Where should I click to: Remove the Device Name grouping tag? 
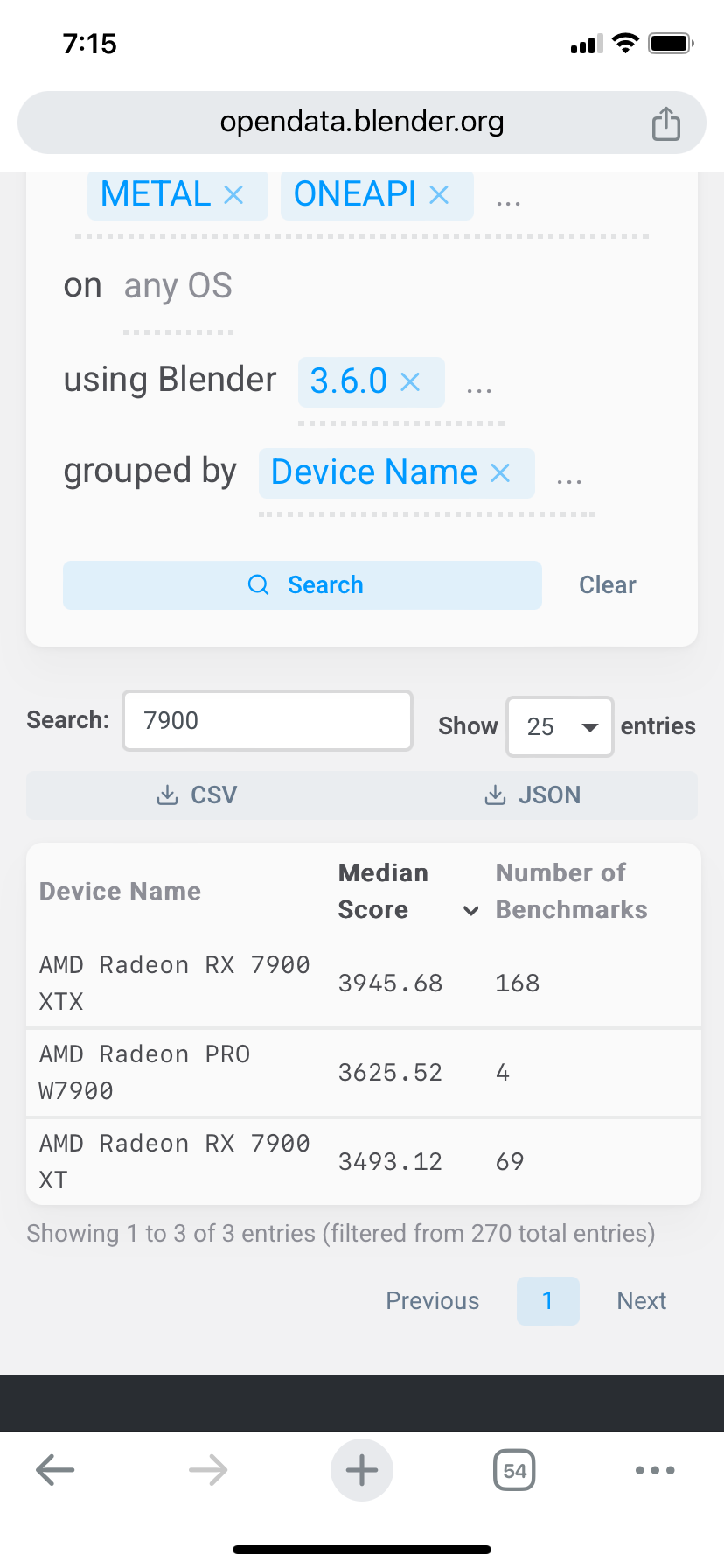pos(500,472)
